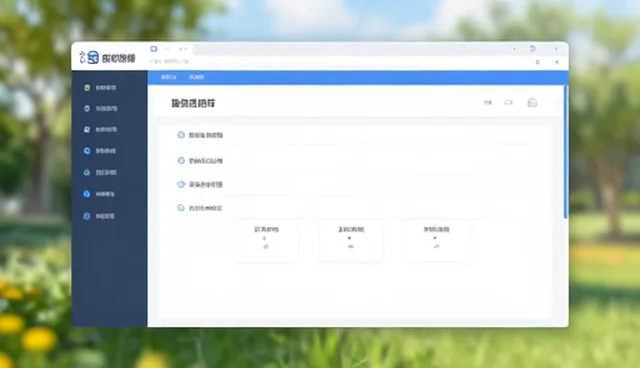The image size is (640, 368).
Task: Open the first tab in the blue bar
Action: (168, 77)
